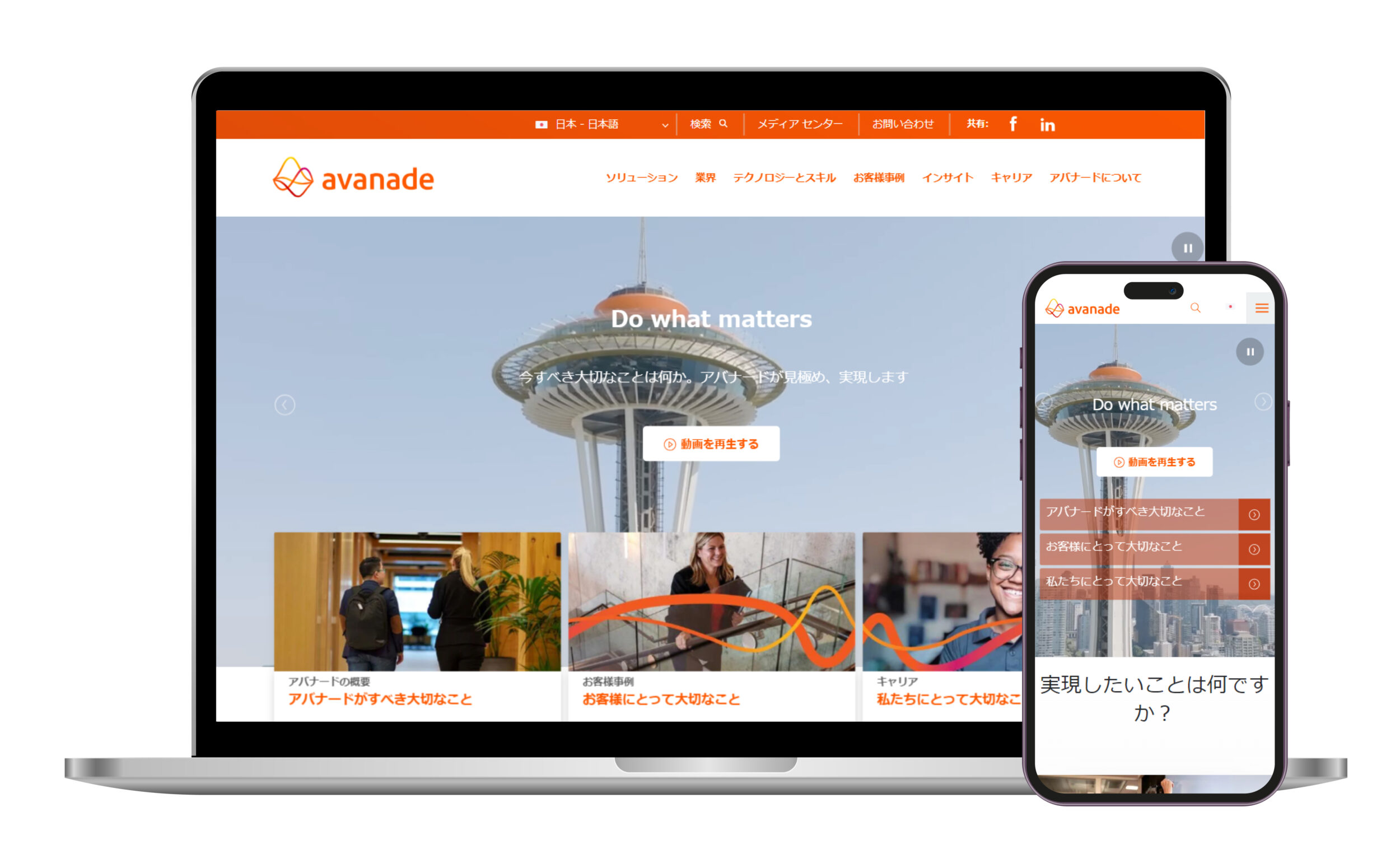Select キャリア from the navigation menu

tap(1012, 178)
